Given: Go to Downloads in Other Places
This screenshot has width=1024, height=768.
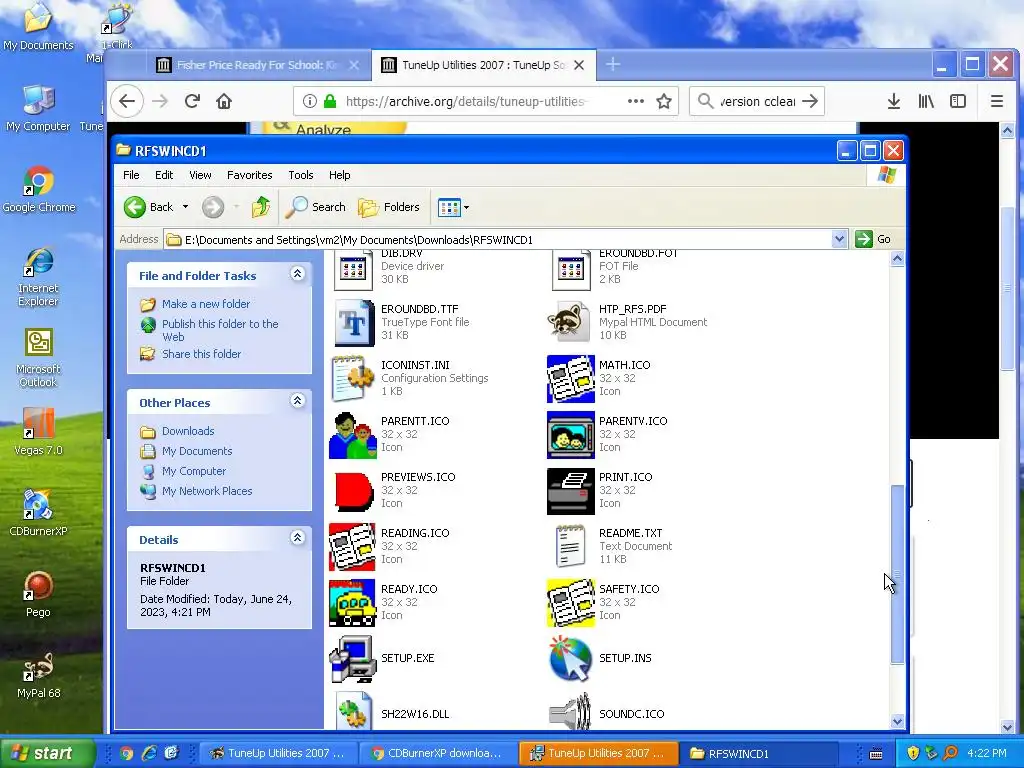Looking at the screenshot, I should coord(188,431).
